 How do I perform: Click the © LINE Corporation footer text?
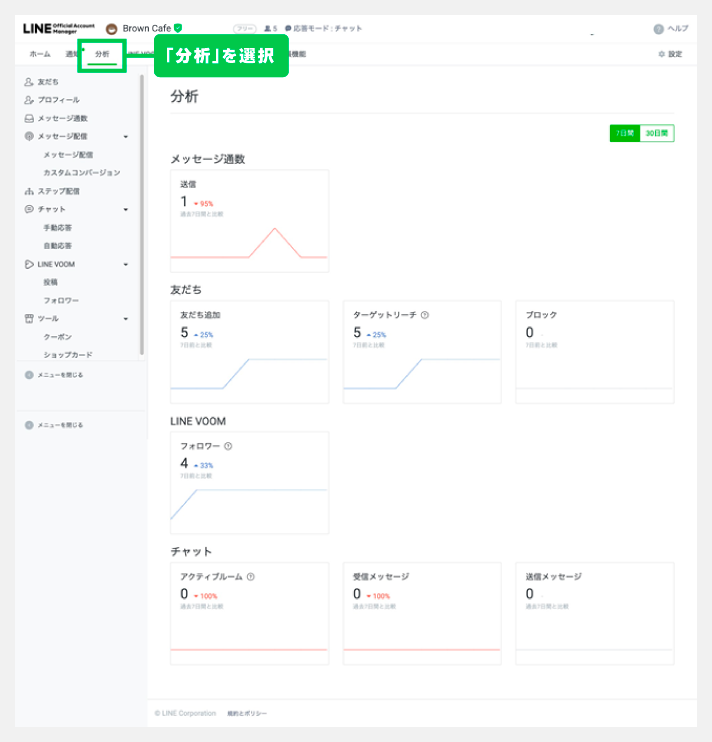pos(185,713)
